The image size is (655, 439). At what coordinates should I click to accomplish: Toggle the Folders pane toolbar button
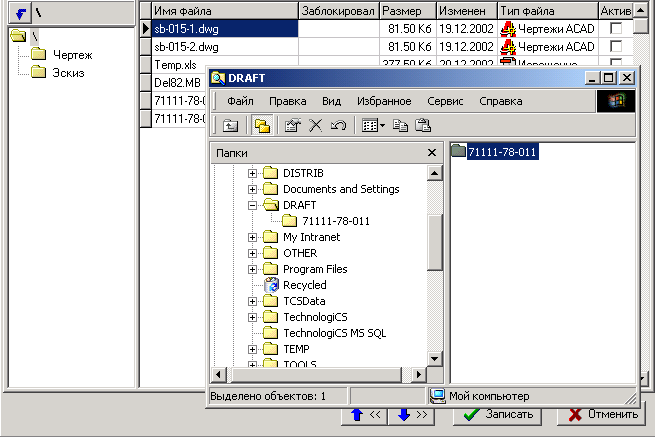click(x=261, y=125)
